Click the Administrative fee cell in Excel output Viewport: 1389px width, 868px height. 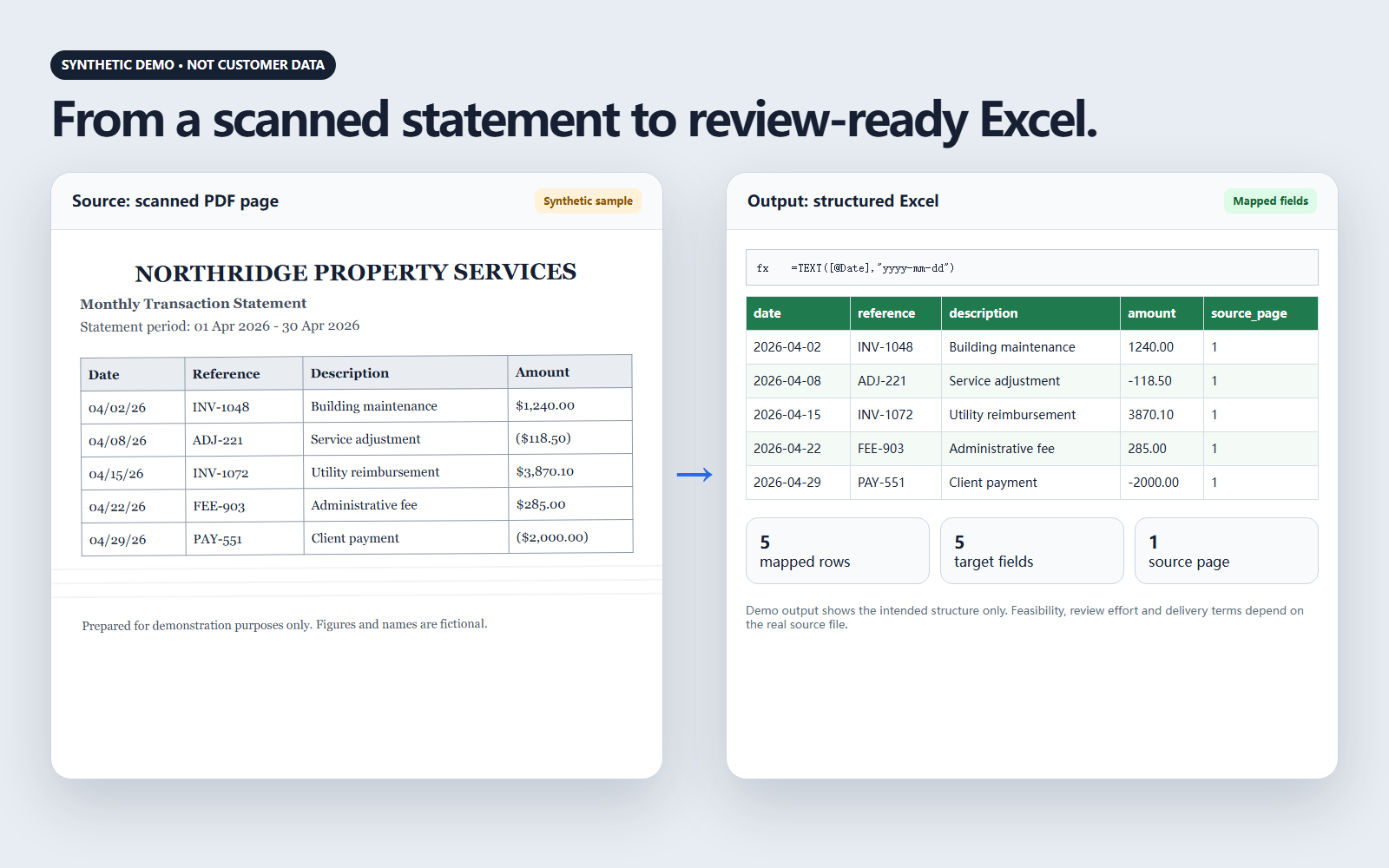pyautogui.click(x=1030, y=449)
